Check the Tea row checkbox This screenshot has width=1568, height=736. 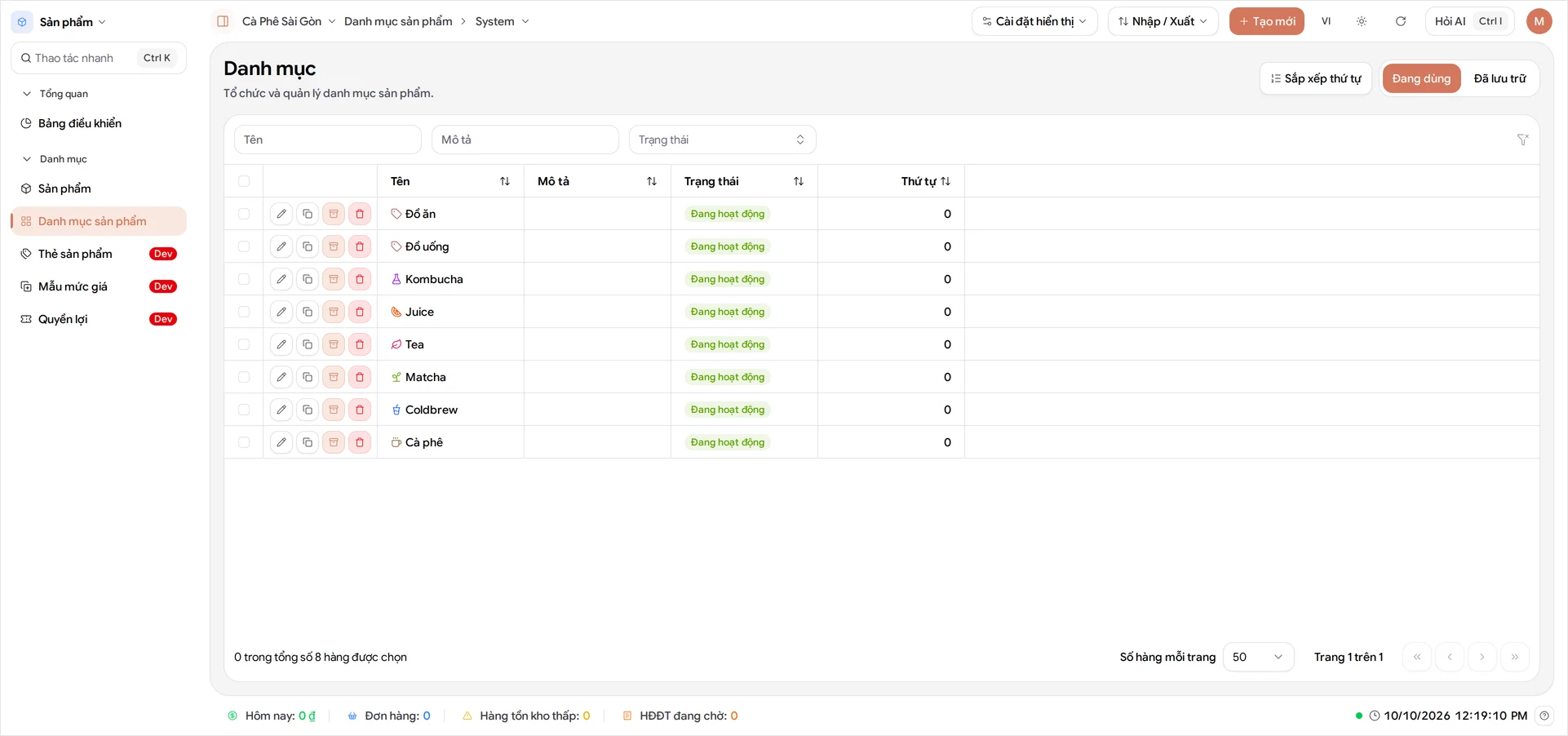[244, 344]
